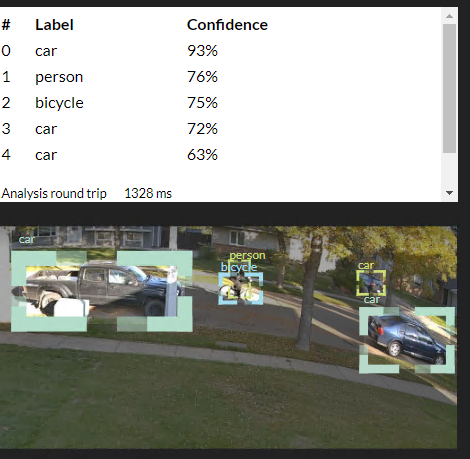Click the black pickup truck detection box
This screenshot has width=470, height=459.
click(x=102, y=291)
